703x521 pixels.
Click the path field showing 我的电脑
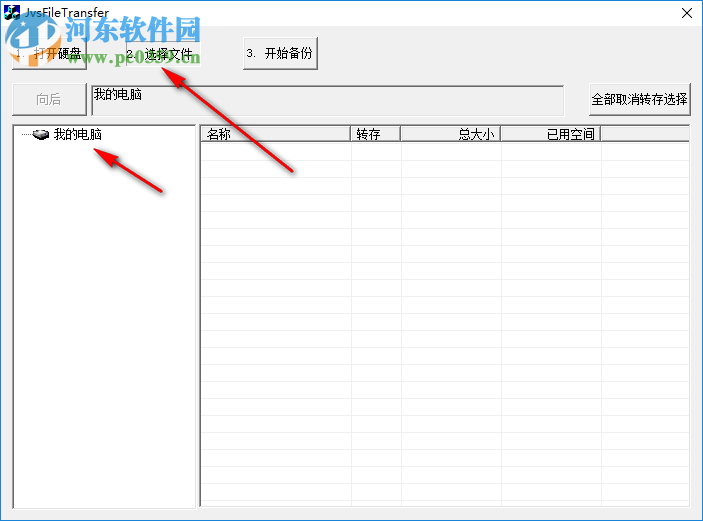[327, 100]
